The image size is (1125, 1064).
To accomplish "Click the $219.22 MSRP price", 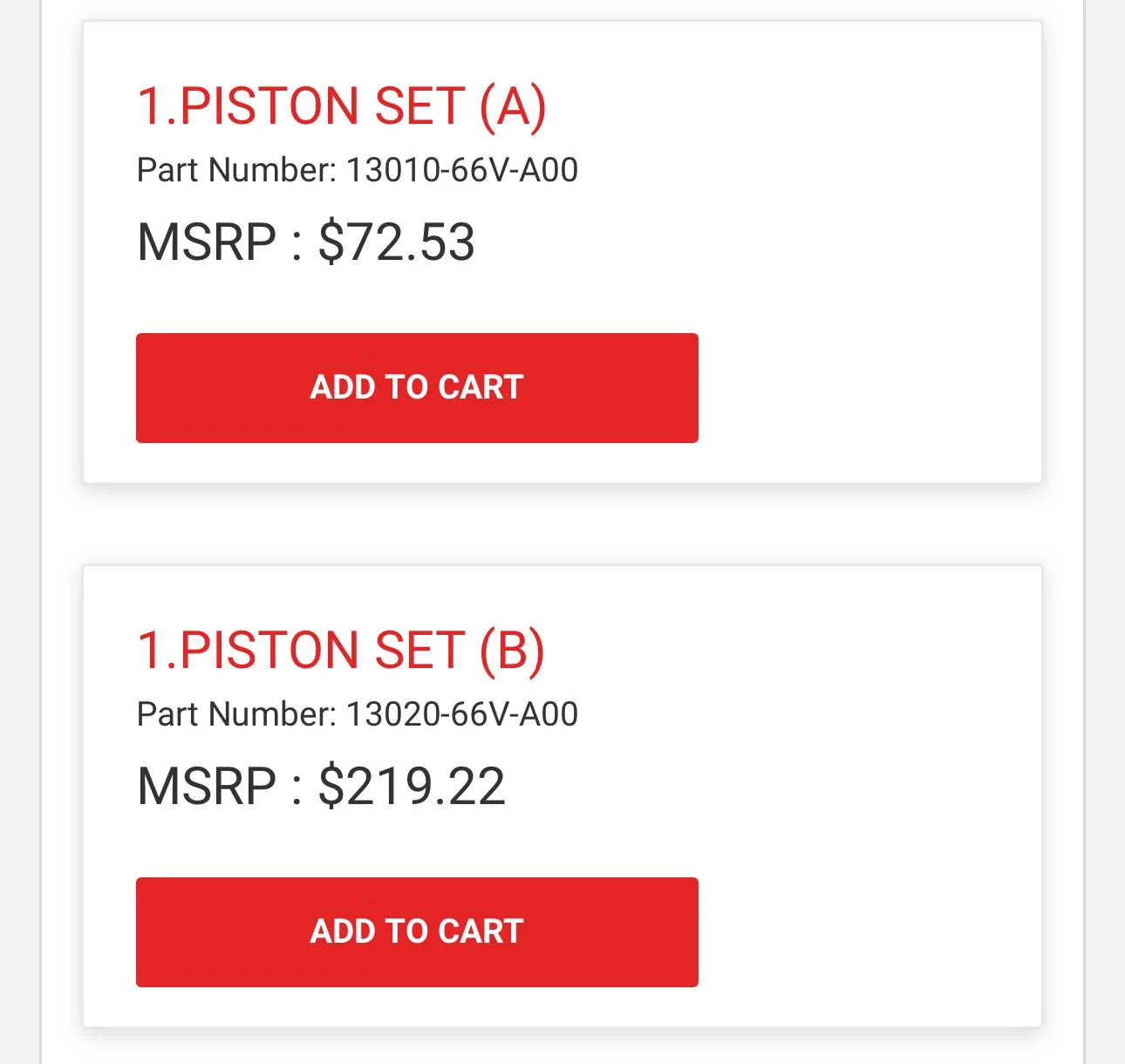I will 412,787.
